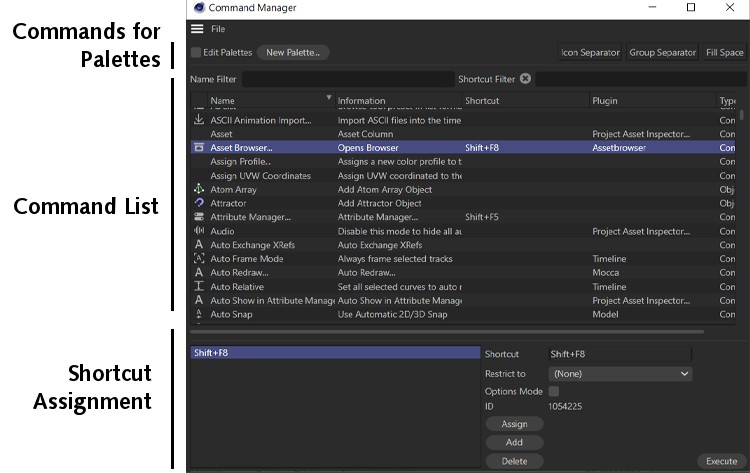750x473 pixels.
Task: Click the Auto Show in Attribute Manager icon
Action: (199, 300)
